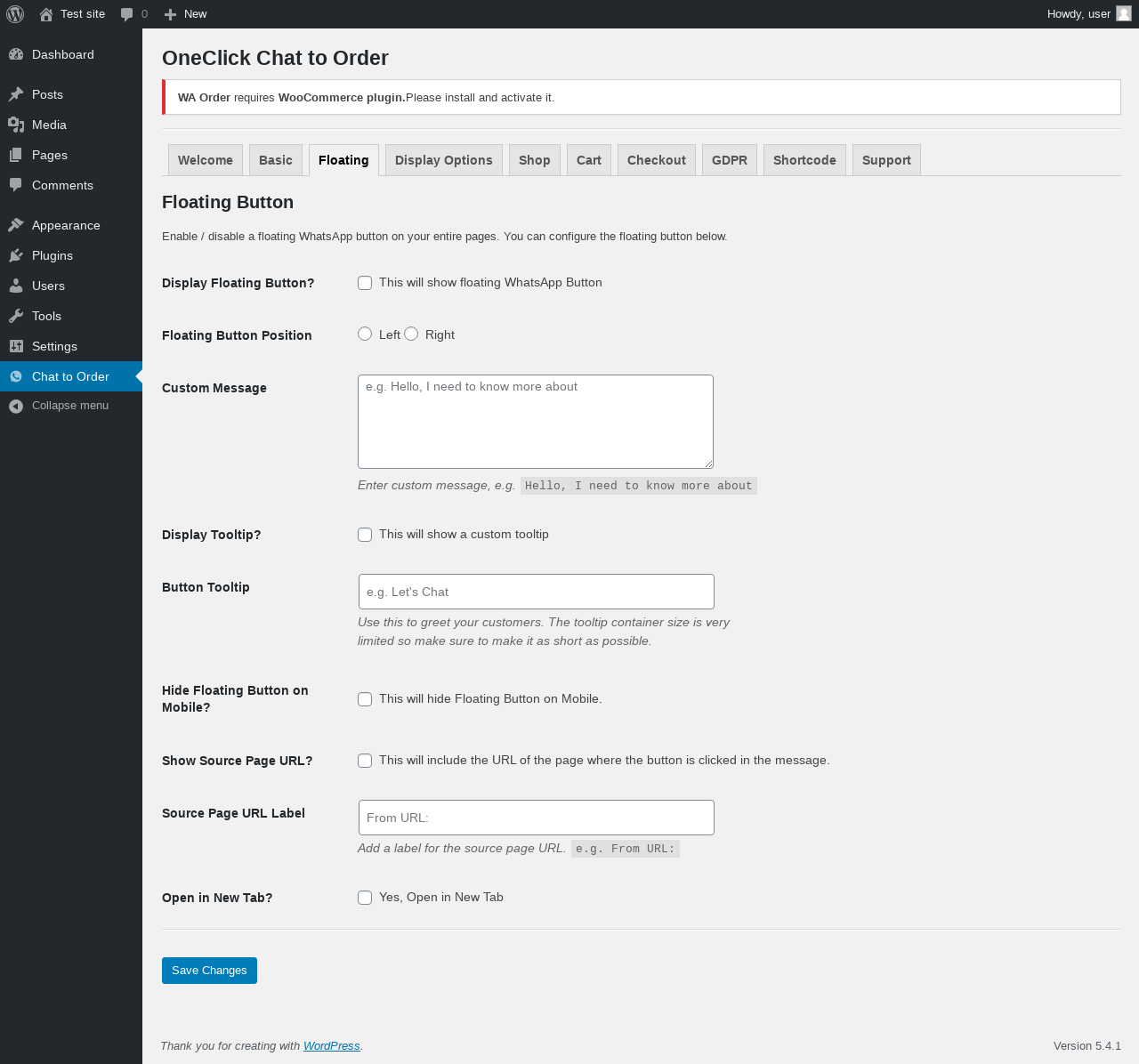Open the Support tab
The image size is (1139, 1064).
click(886, 160)
